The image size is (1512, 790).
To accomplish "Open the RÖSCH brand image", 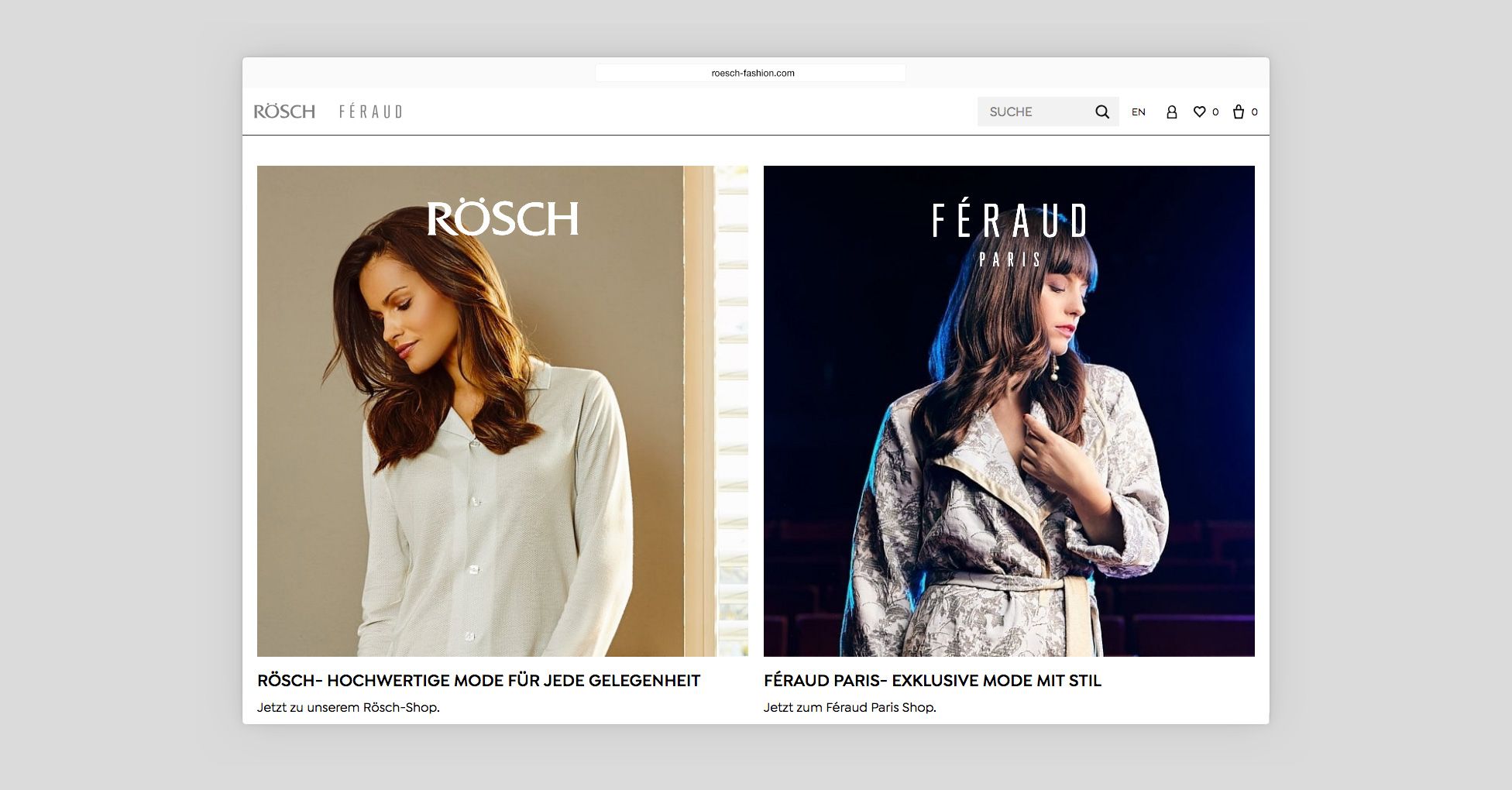I will (x=503, y=411).
